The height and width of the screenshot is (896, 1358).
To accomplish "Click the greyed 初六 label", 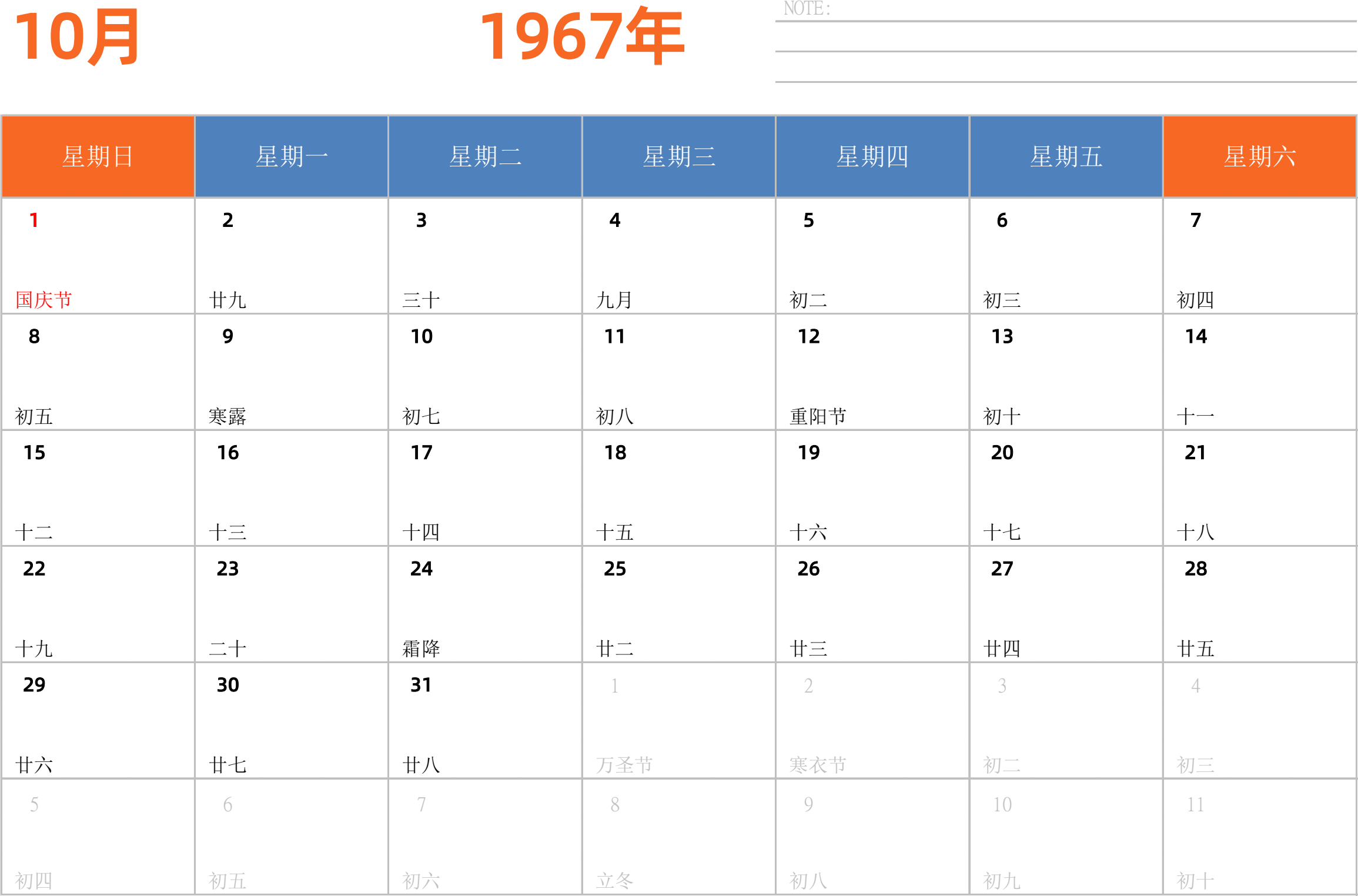I will (421, 881).
